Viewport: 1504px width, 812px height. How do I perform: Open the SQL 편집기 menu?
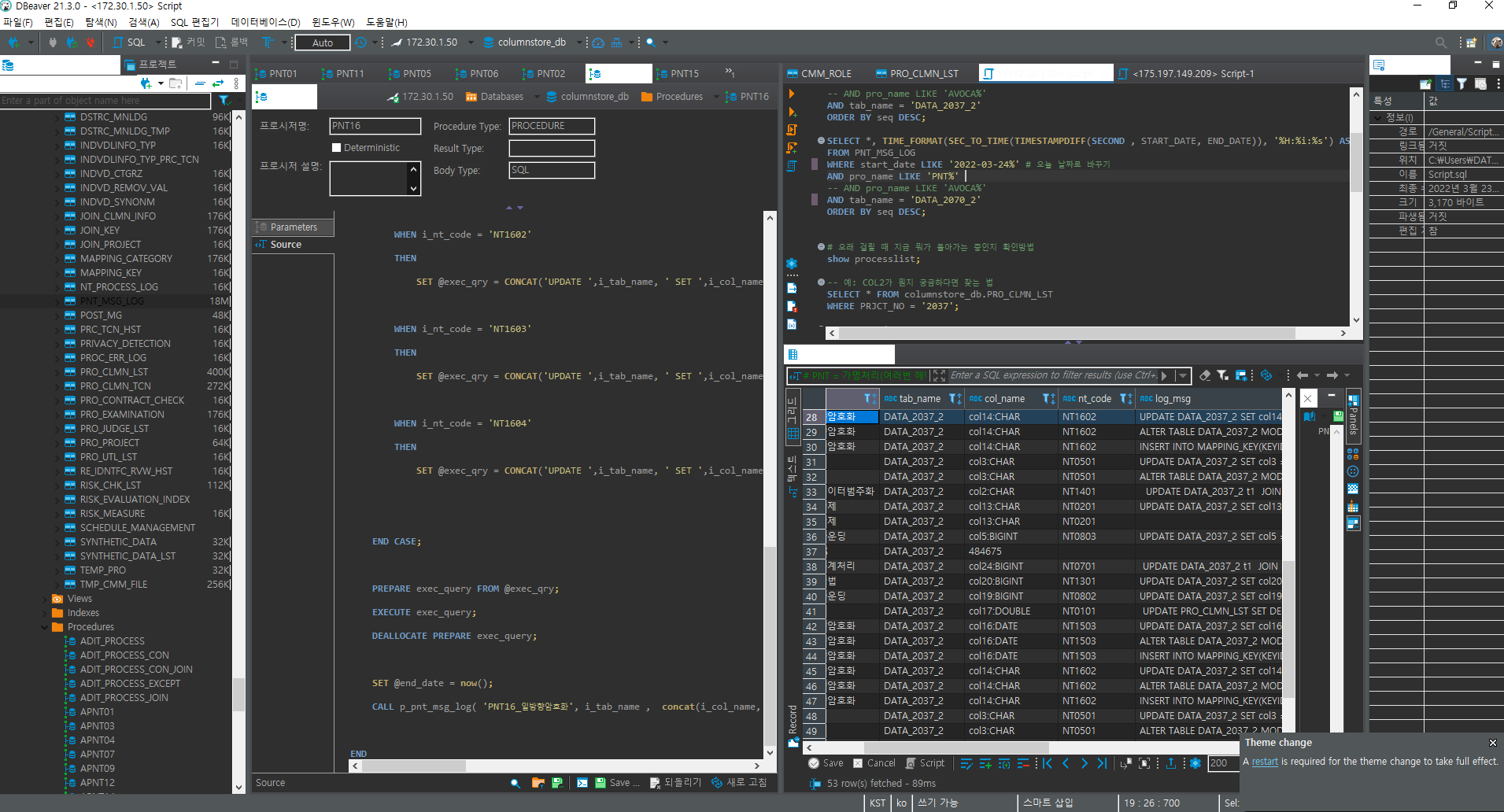coord(194,22)
